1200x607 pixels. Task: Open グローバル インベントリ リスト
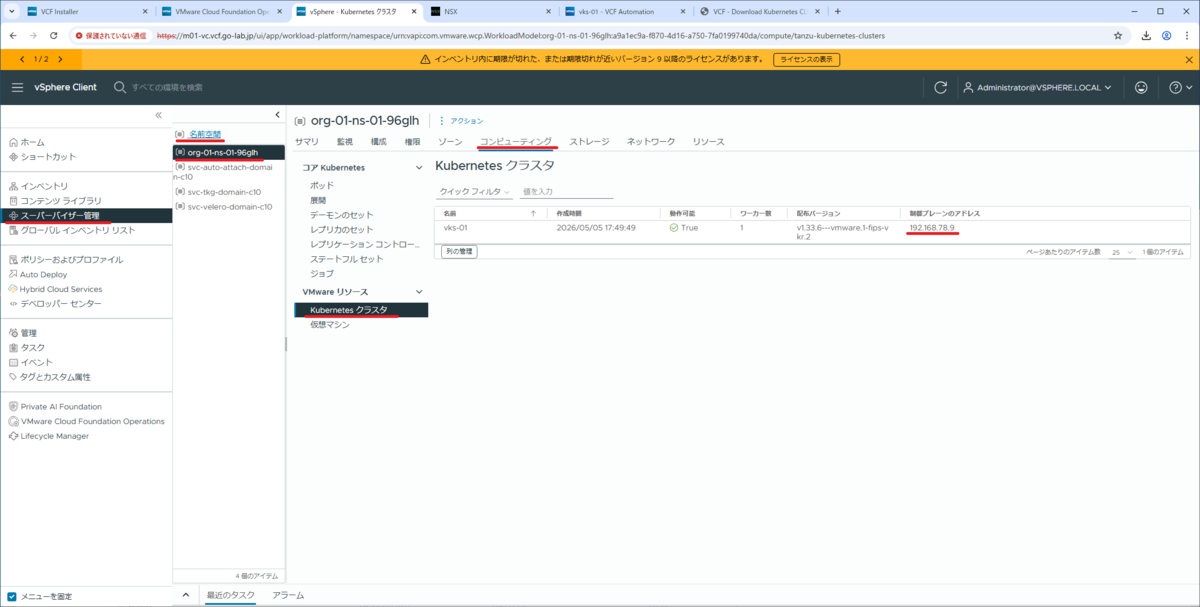click(78, 230)
